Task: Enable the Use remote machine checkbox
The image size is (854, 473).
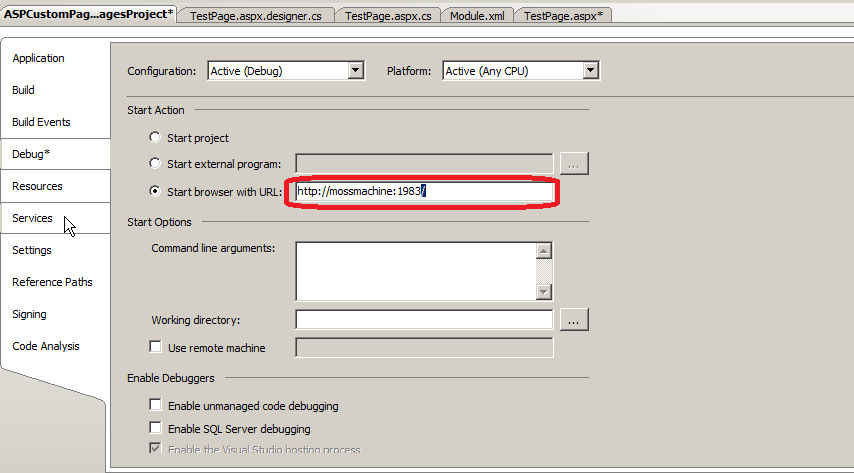Action: (155, 348)
